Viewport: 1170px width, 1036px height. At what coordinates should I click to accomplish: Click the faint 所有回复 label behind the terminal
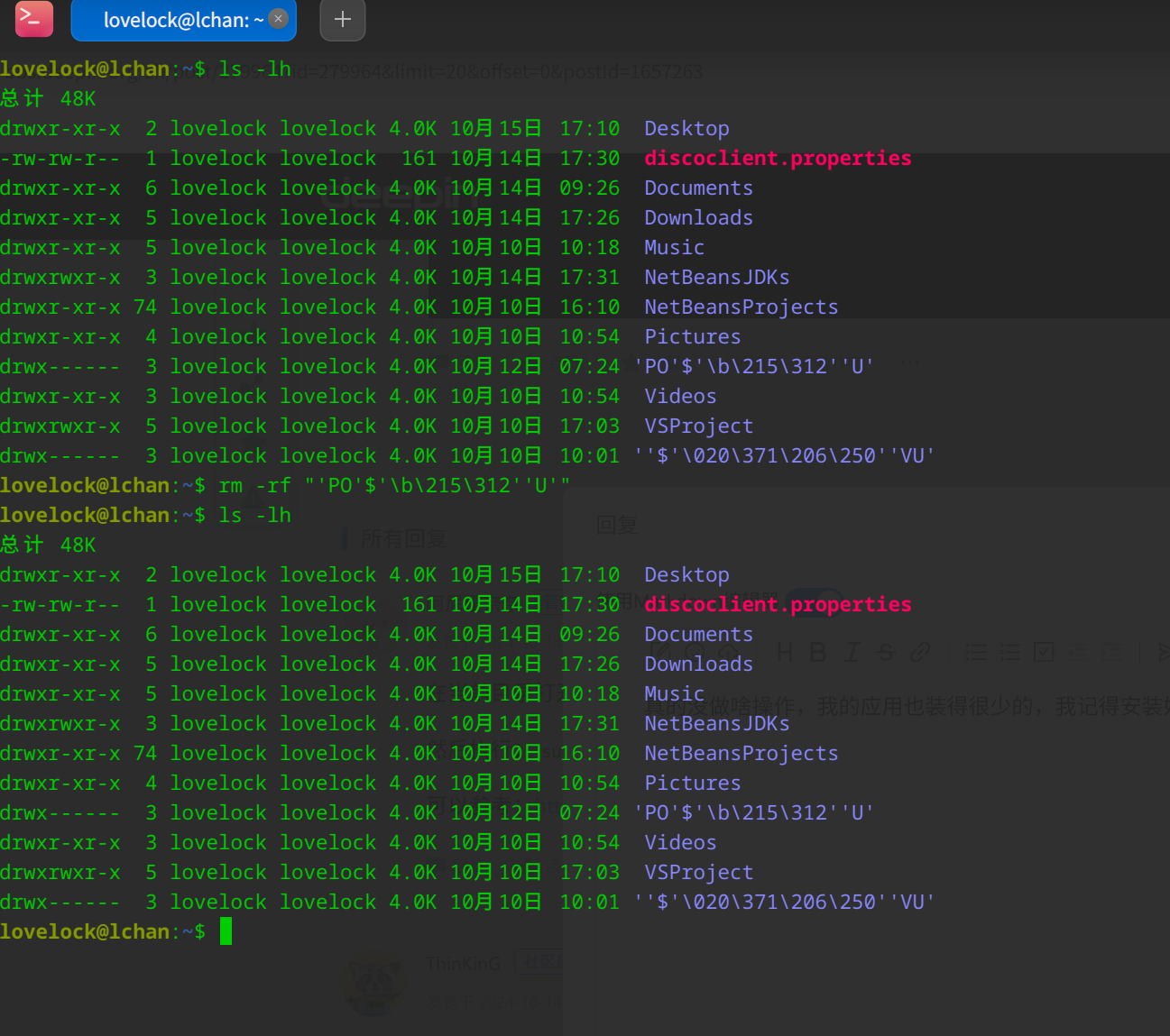tap(403, 539)
